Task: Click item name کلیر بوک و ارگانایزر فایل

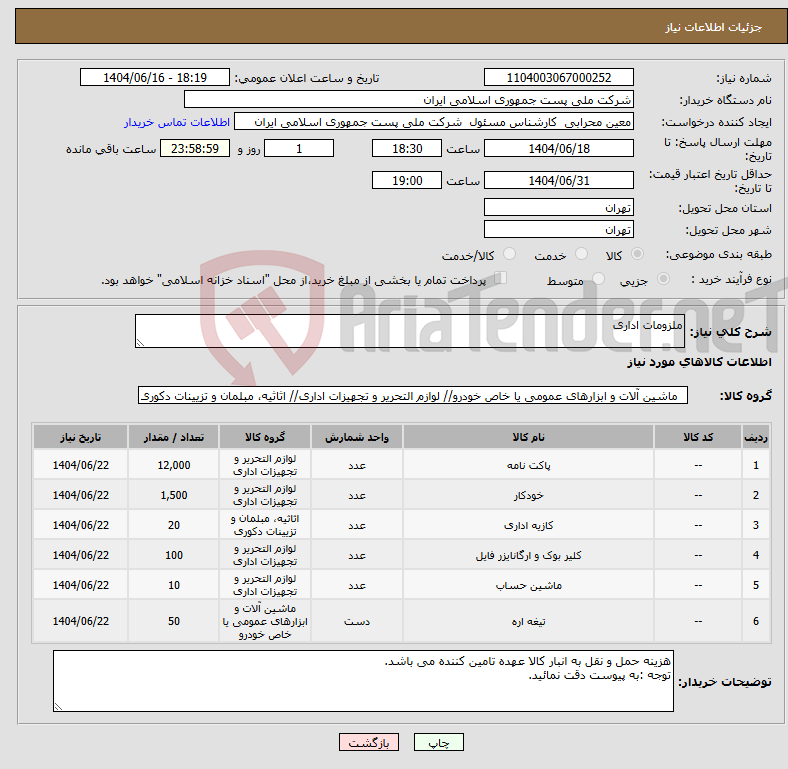Action: click(x=528, y=555)
